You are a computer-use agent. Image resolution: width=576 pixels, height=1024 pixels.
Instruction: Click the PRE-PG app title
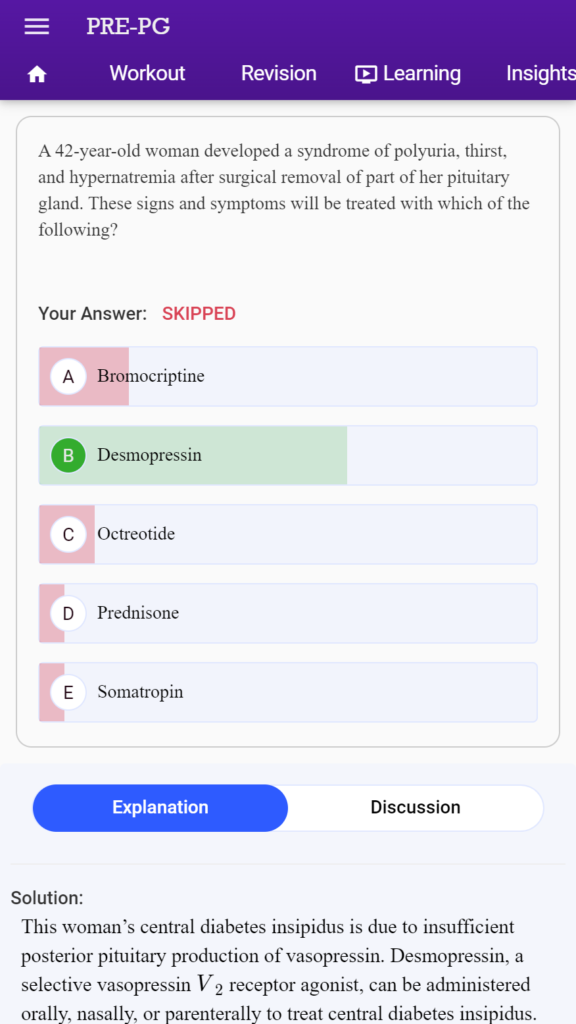(x=128, y=26)
